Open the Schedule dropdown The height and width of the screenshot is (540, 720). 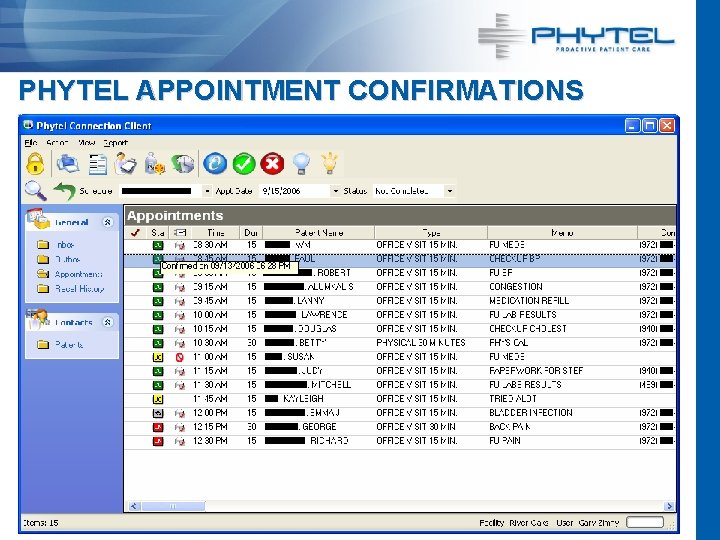pyautogui.click(x=207, y=191)
